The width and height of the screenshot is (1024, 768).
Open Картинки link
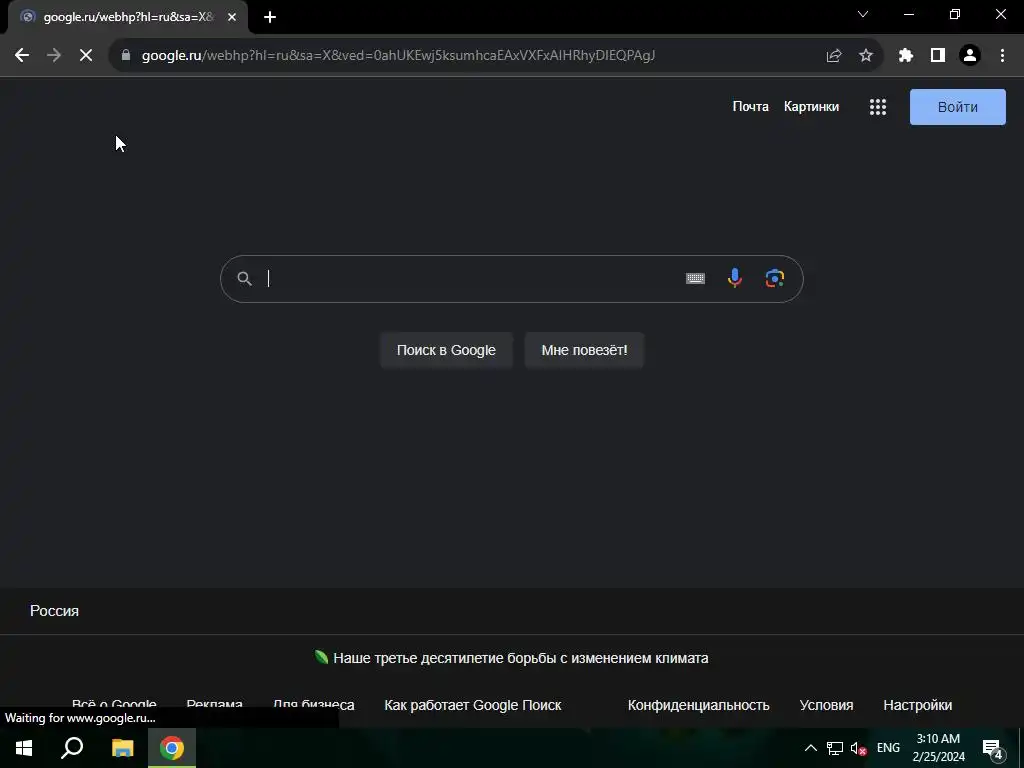[x=811, y=106]
